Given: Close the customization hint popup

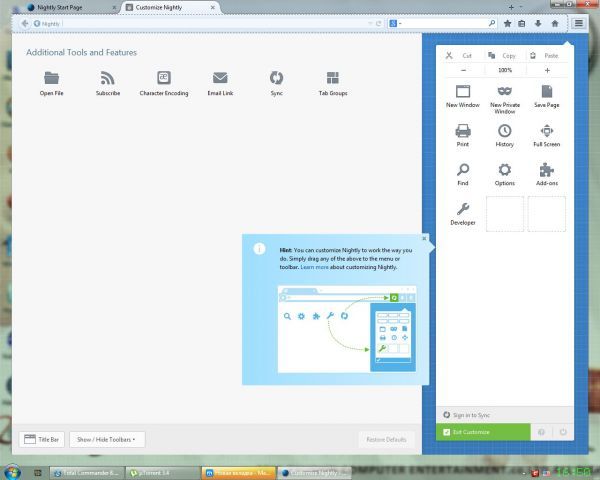Looking at the screenshot, I should point(424,238).
